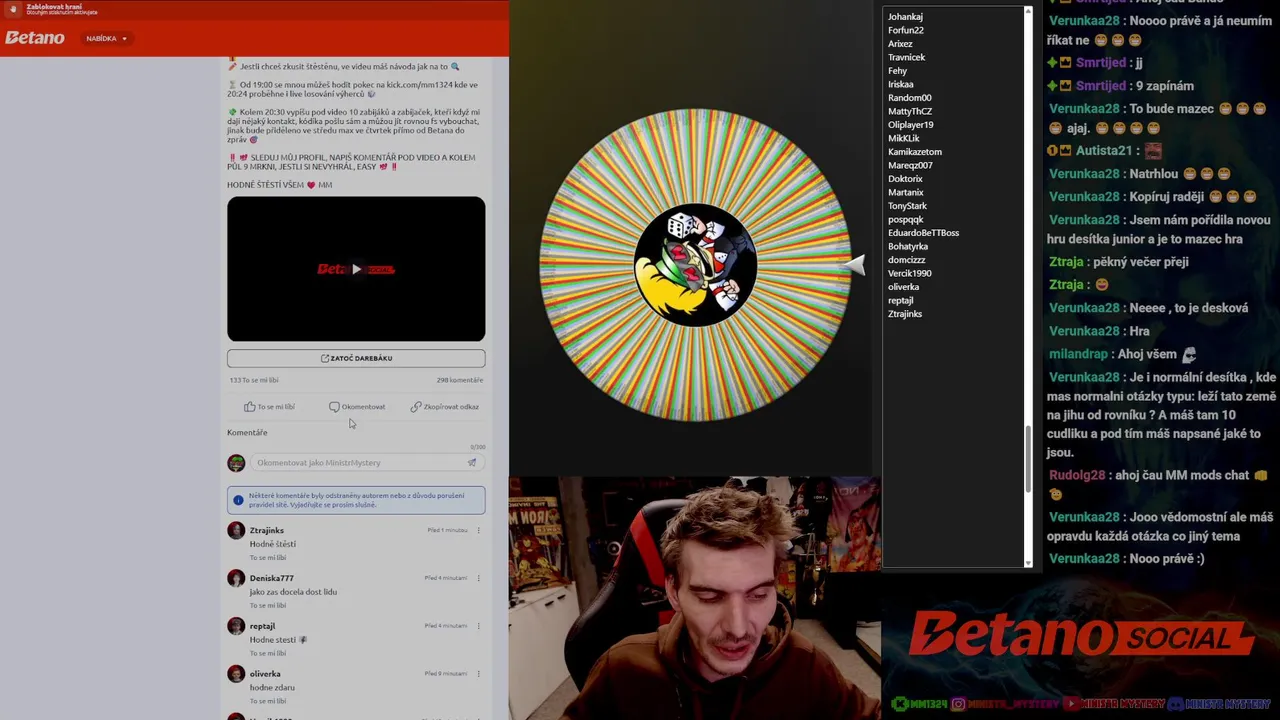Like Deniska777's comment 'jako zas docela dost lidu'
Image resolution: width=1280 pixels, height=720 pixels.
pyautogui.click(x=268, y=605)
